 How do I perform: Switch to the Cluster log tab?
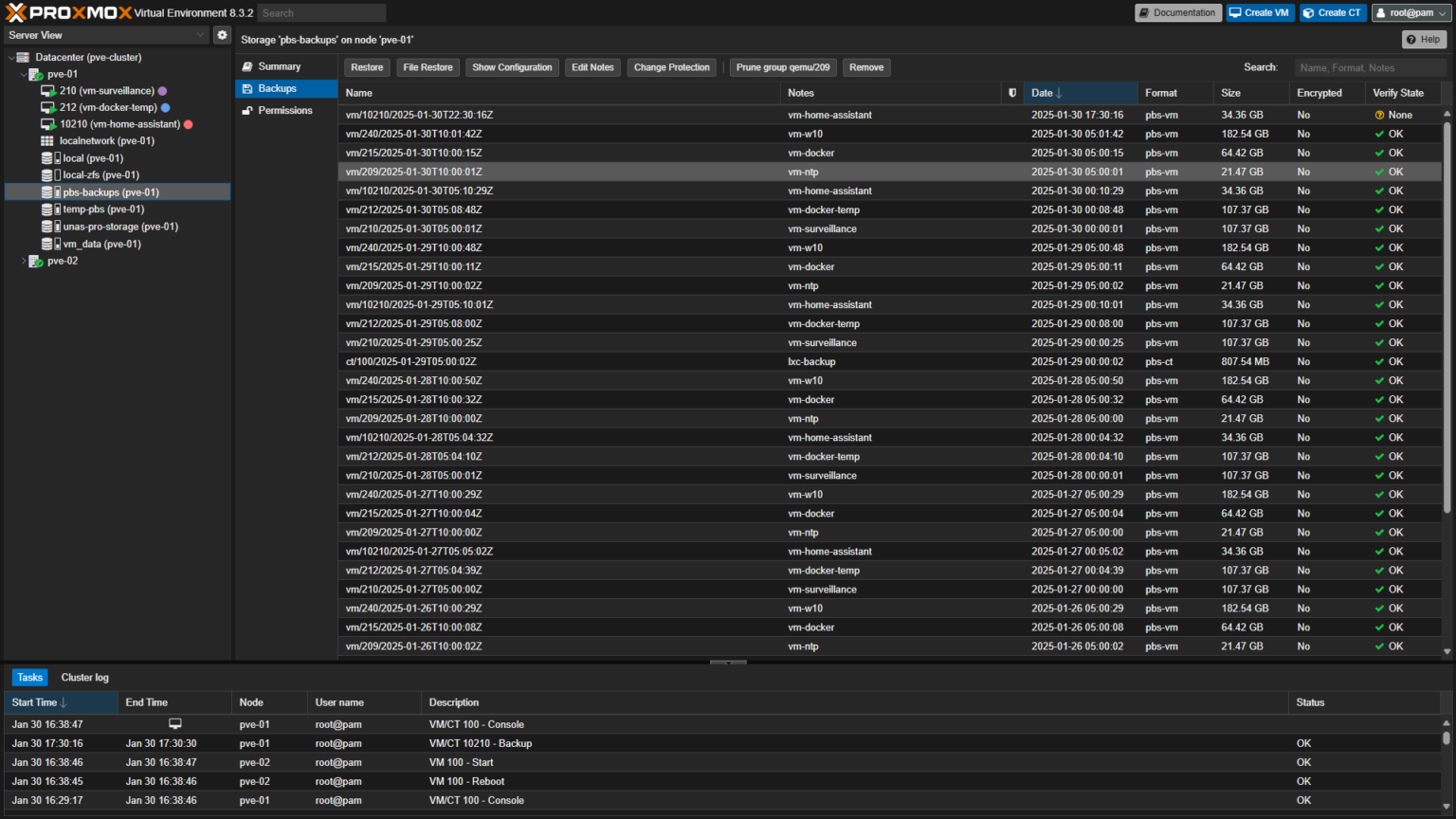point(84,677)
